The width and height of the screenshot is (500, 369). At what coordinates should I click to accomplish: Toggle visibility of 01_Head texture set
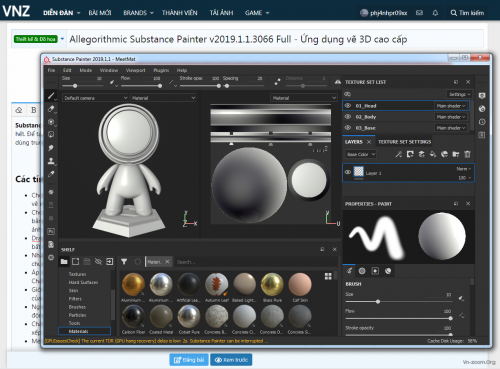point(348,106)
